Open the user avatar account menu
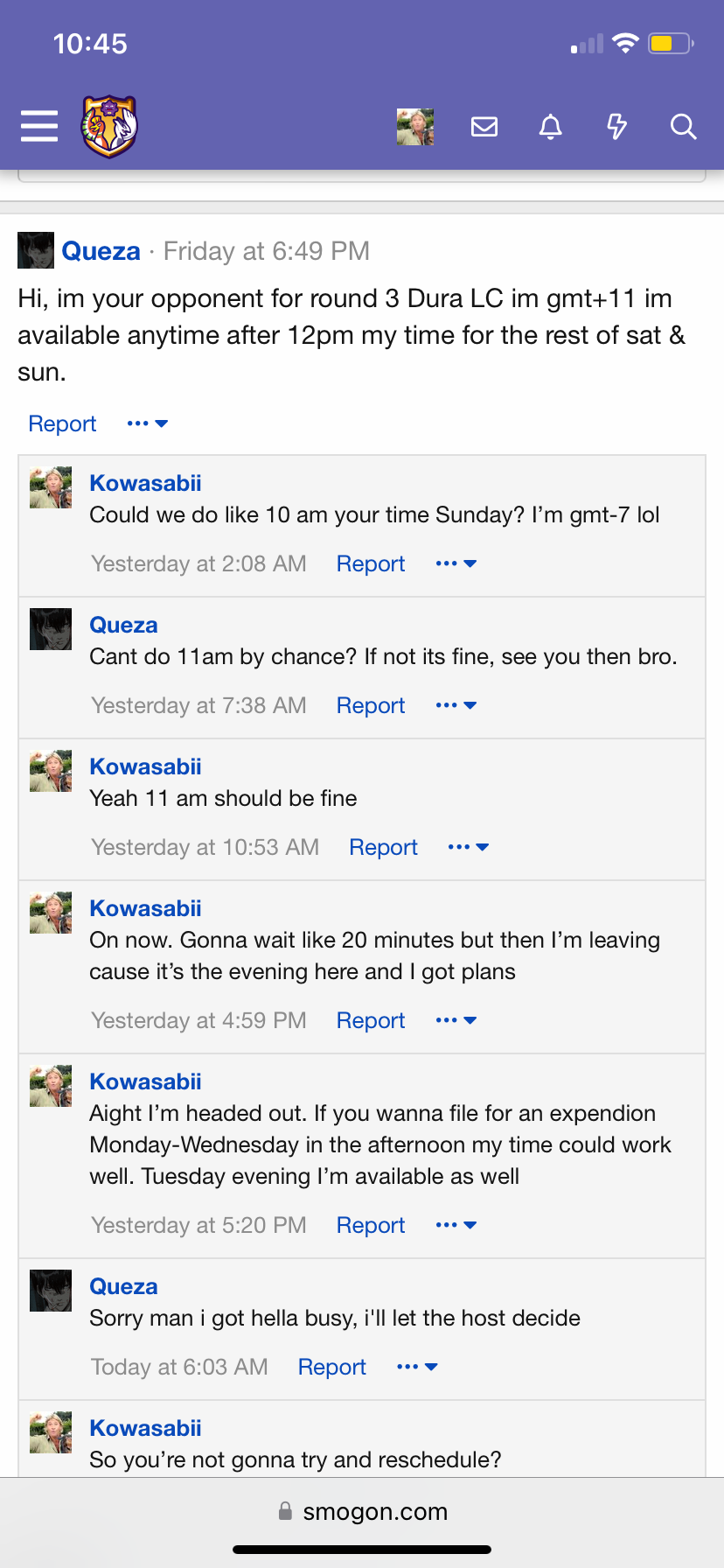 click(x=415, y=127)
